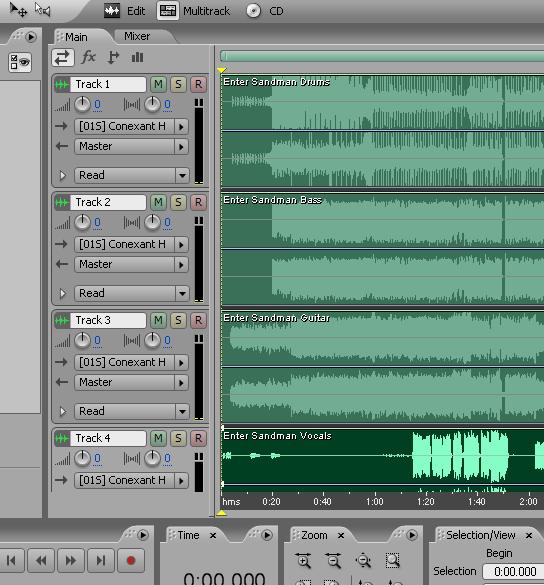Click Zoom In Horizontally icon
The width and height of the screenshot is (544, 585).
tap(303, 560)
